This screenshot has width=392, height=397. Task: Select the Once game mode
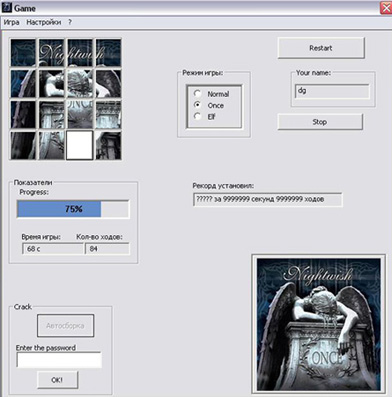[198, 105]
